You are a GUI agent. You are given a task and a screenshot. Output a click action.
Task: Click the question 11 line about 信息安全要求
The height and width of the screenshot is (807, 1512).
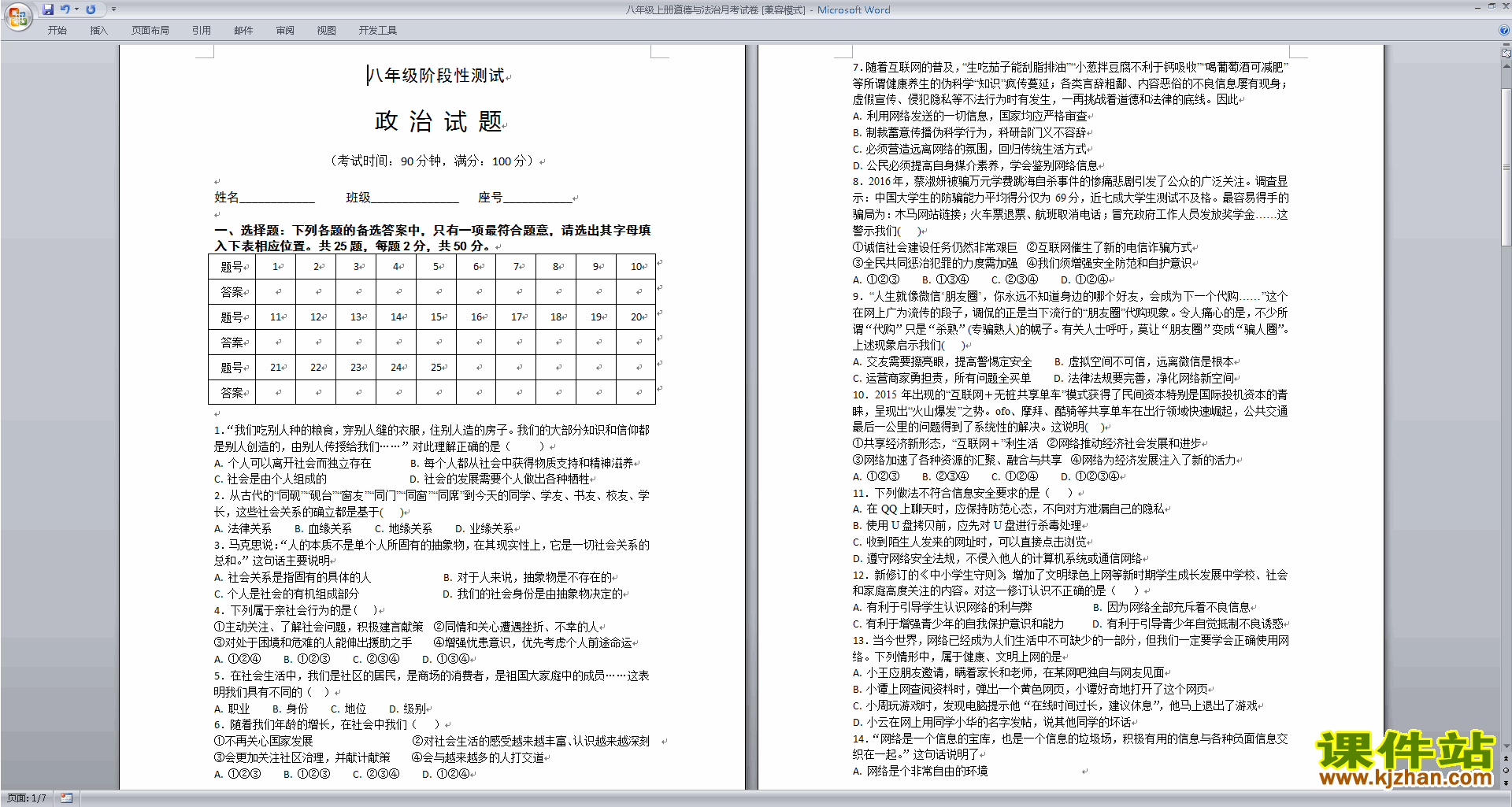point(962,493)
